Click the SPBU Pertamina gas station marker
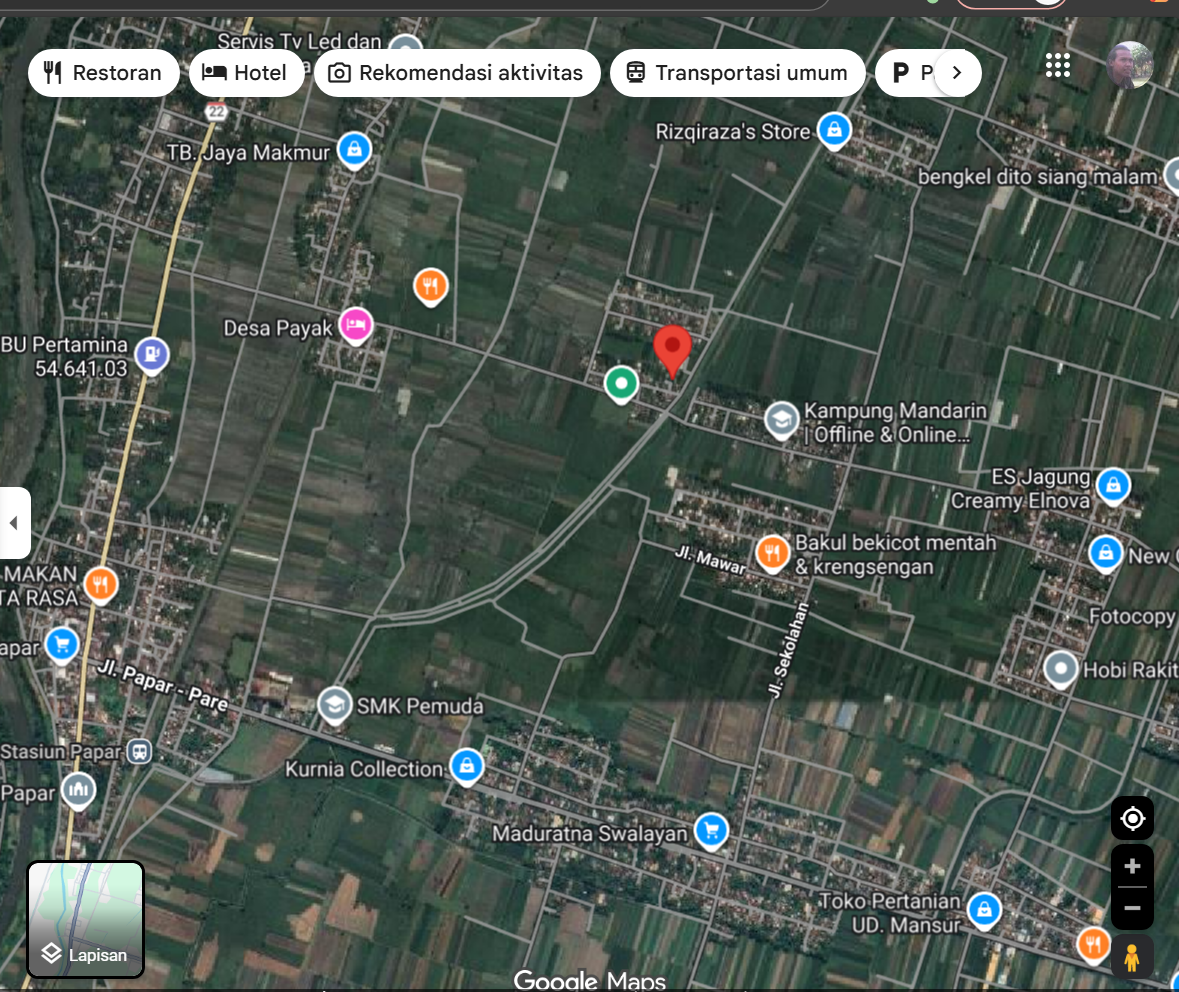This screenshot has width=1179, height=992. point(151,353)
